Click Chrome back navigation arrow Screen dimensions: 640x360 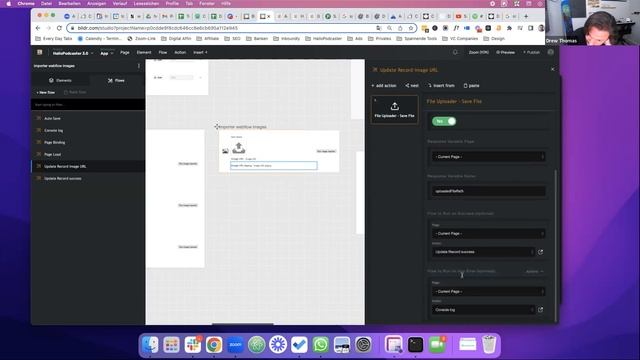point(38,28)
